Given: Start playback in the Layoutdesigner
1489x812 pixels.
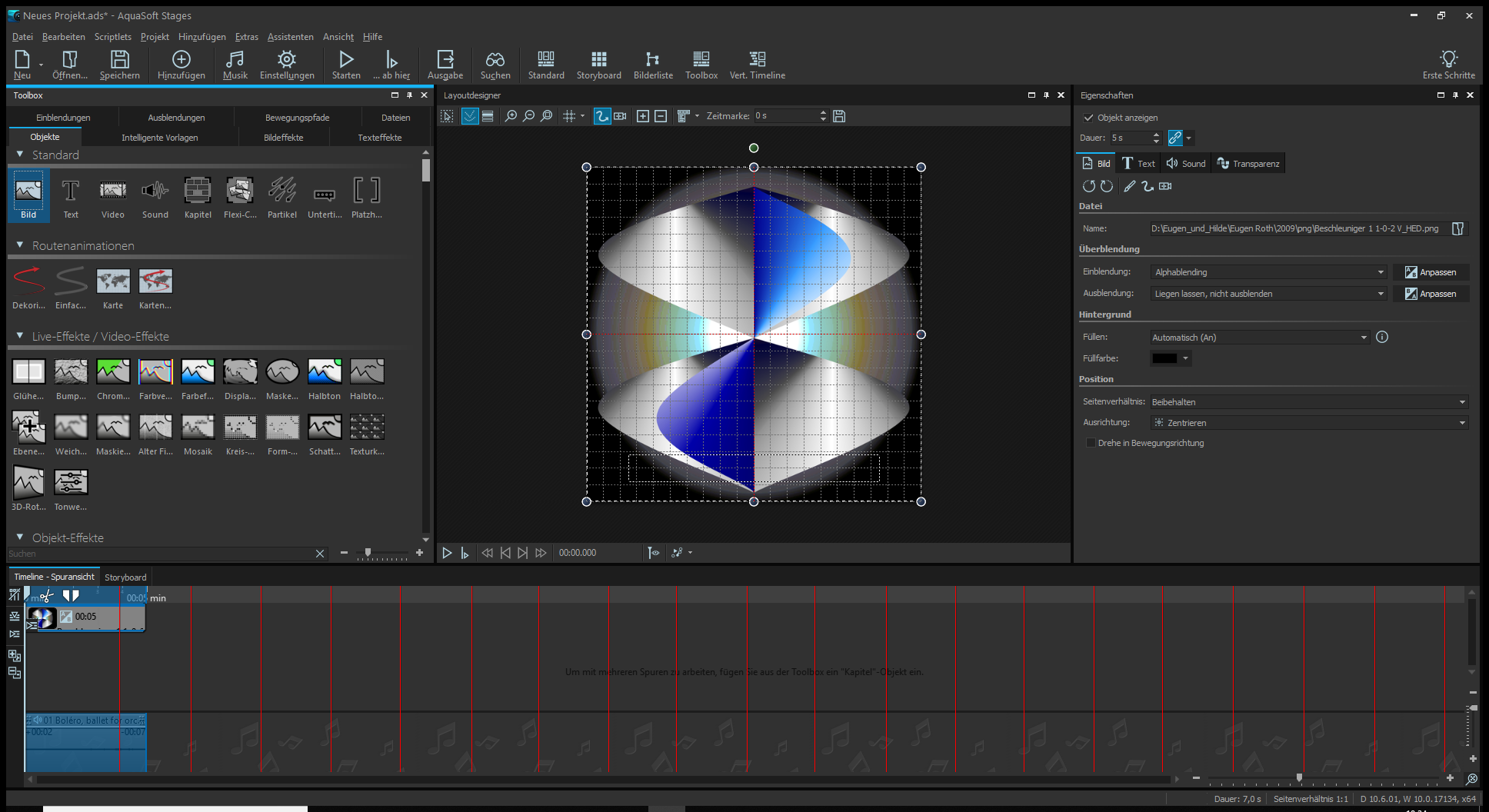Looking at the screenshot, I should pos(447,553).
